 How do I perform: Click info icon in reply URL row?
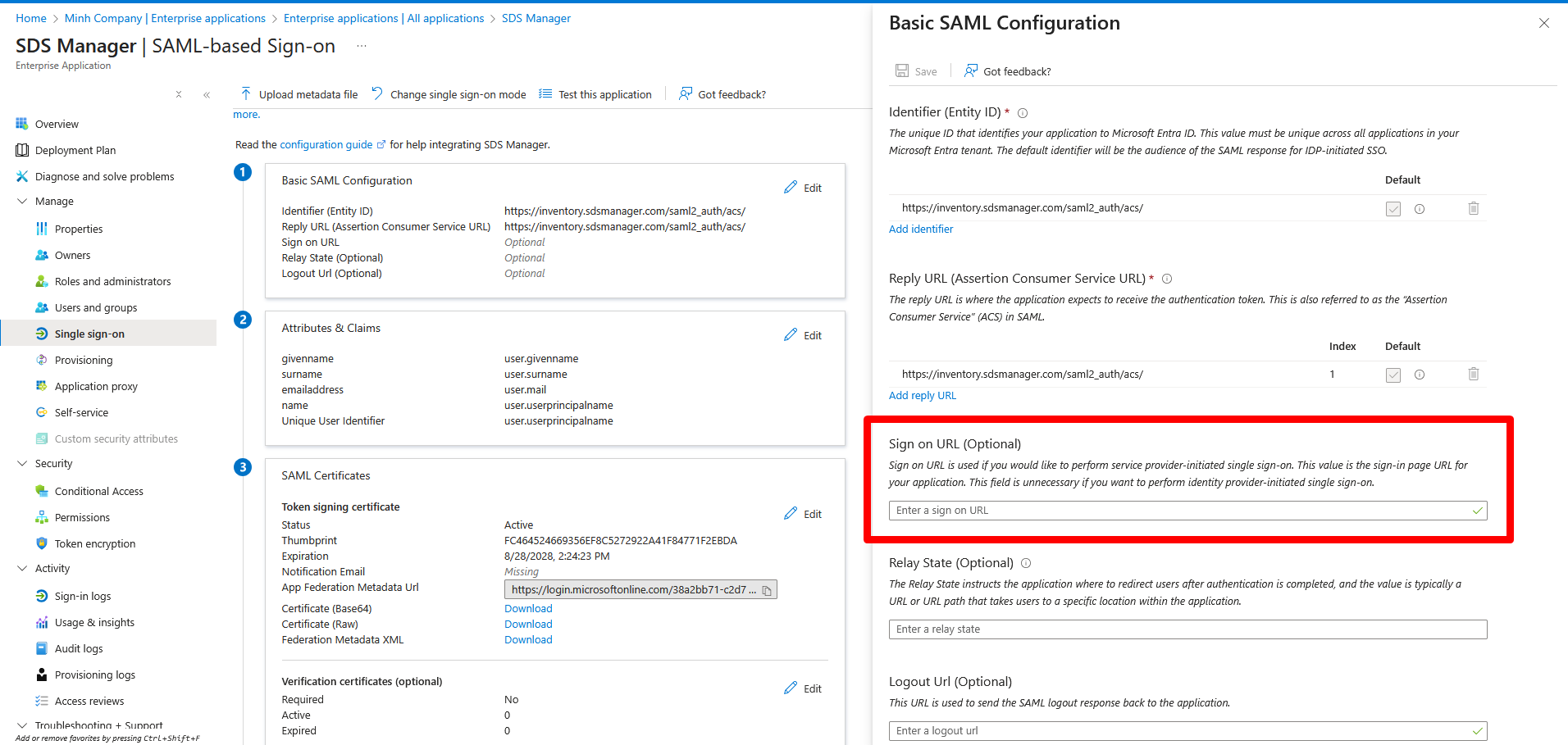[x=1420, y=375]
